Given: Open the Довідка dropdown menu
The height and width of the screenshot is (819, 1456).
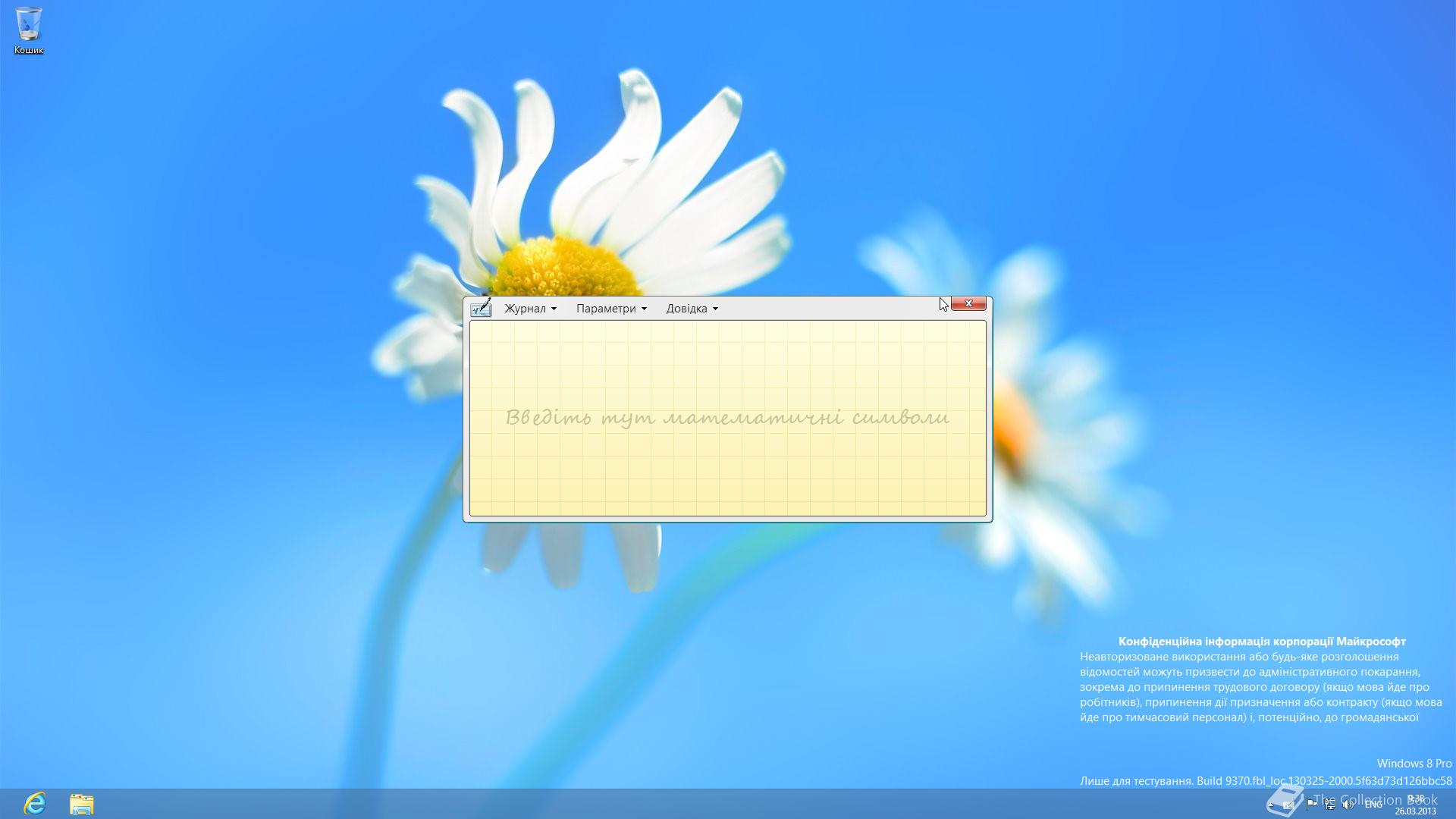Looking at the screenshot, I should 692,308.
